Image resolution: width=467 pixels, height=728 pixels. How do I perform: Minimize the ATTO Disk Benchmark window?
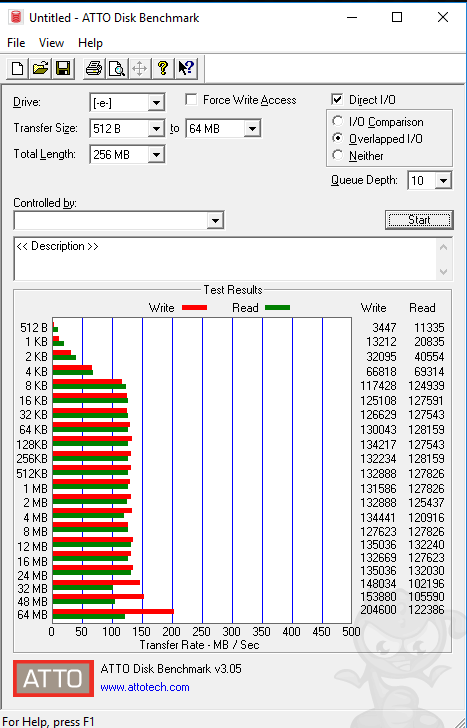coord(352,18)
